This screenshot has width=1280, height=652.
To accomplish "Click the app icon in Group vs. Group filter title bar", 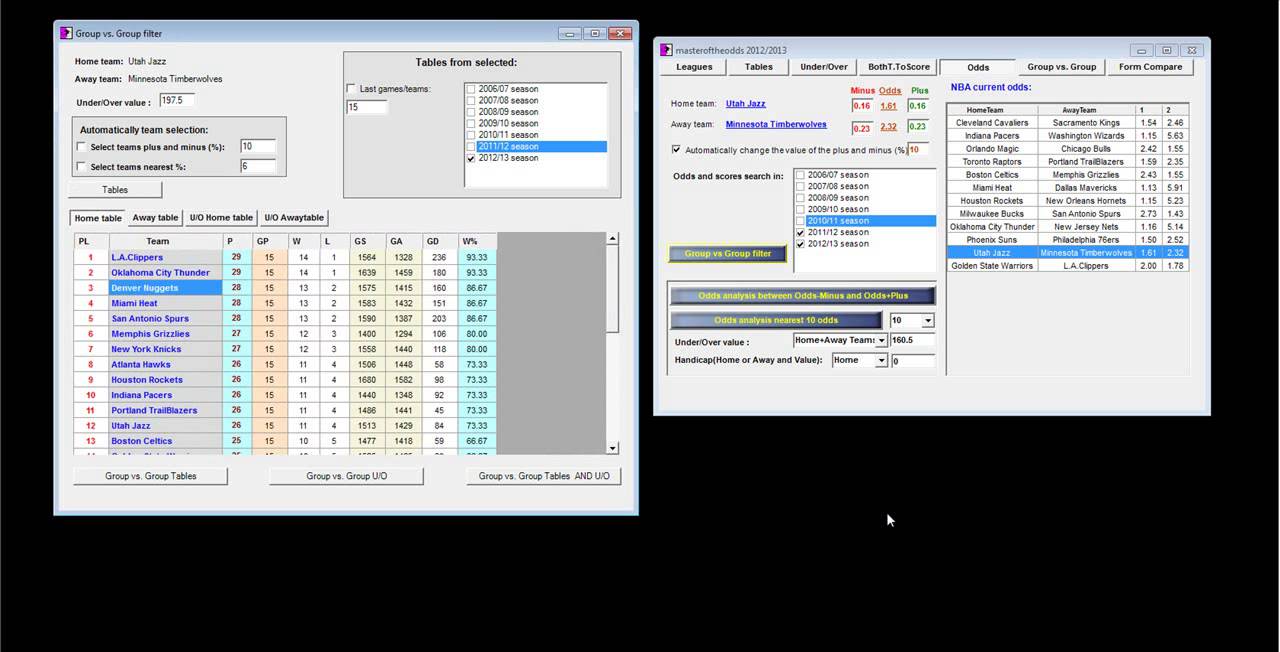I will click(x=67, y=33).
